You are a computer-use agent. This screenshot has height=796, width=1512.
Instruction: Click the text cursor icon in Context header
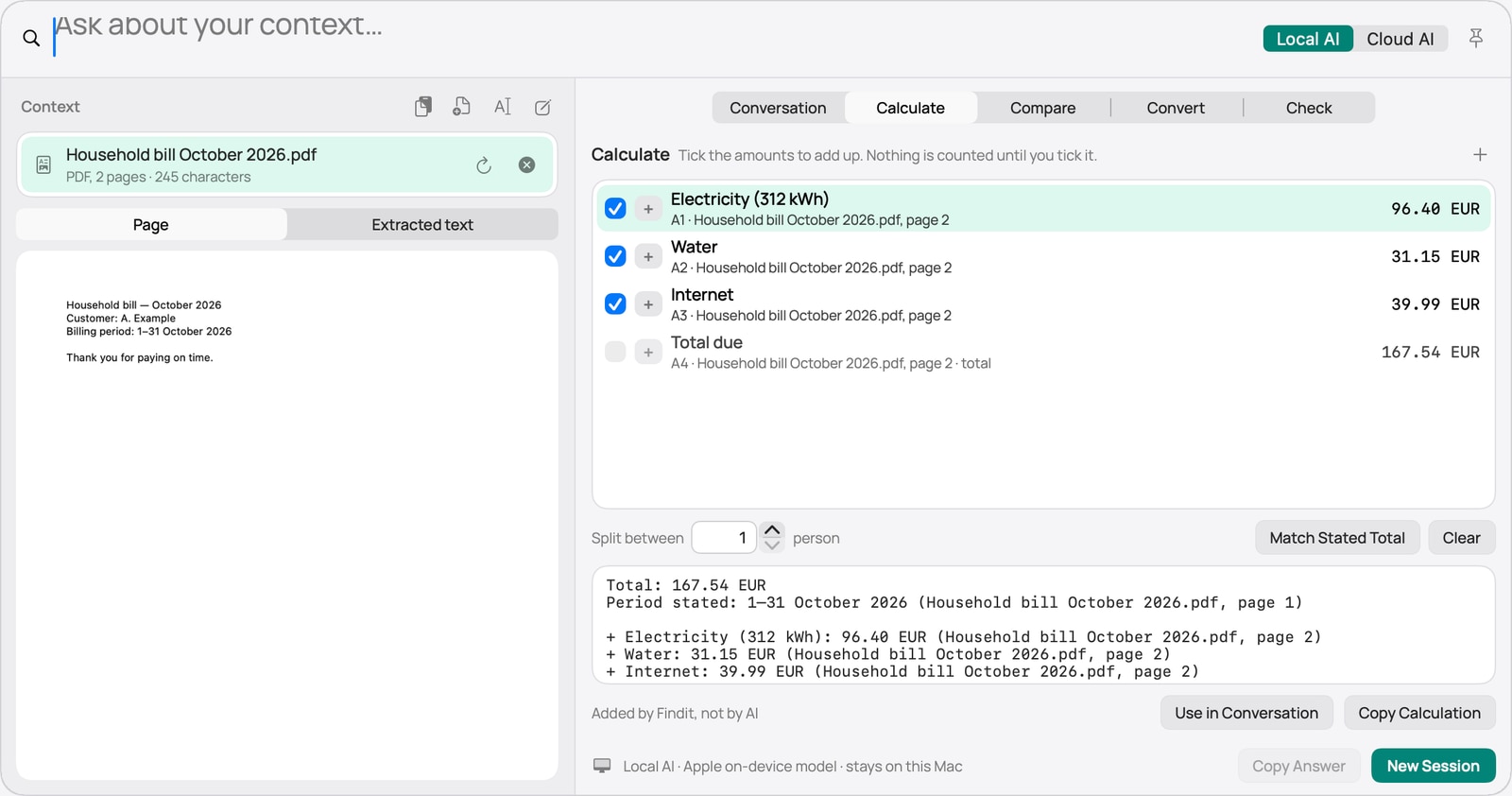503,107
